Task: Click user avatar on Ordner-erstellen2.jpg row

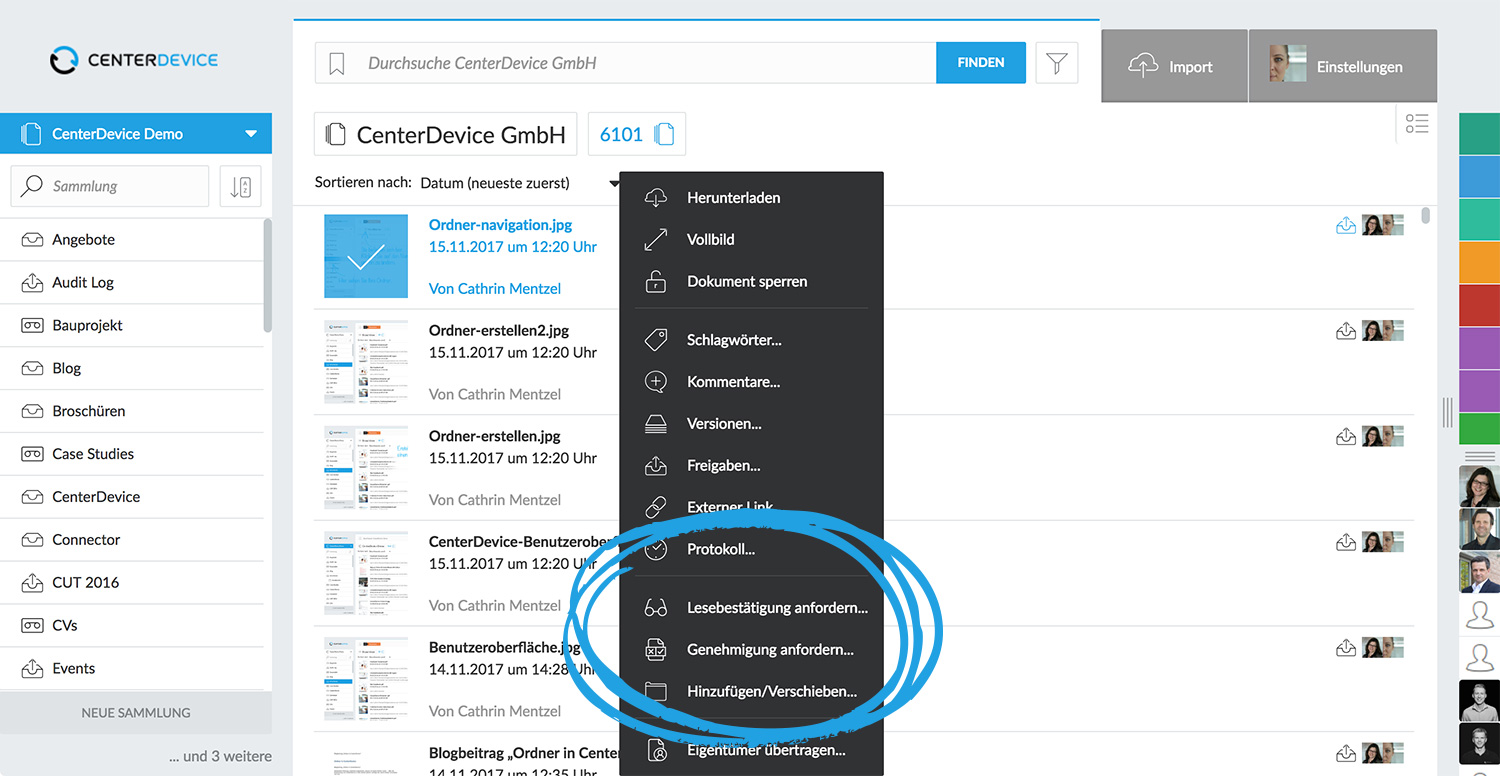Action: click(1383, 331)
